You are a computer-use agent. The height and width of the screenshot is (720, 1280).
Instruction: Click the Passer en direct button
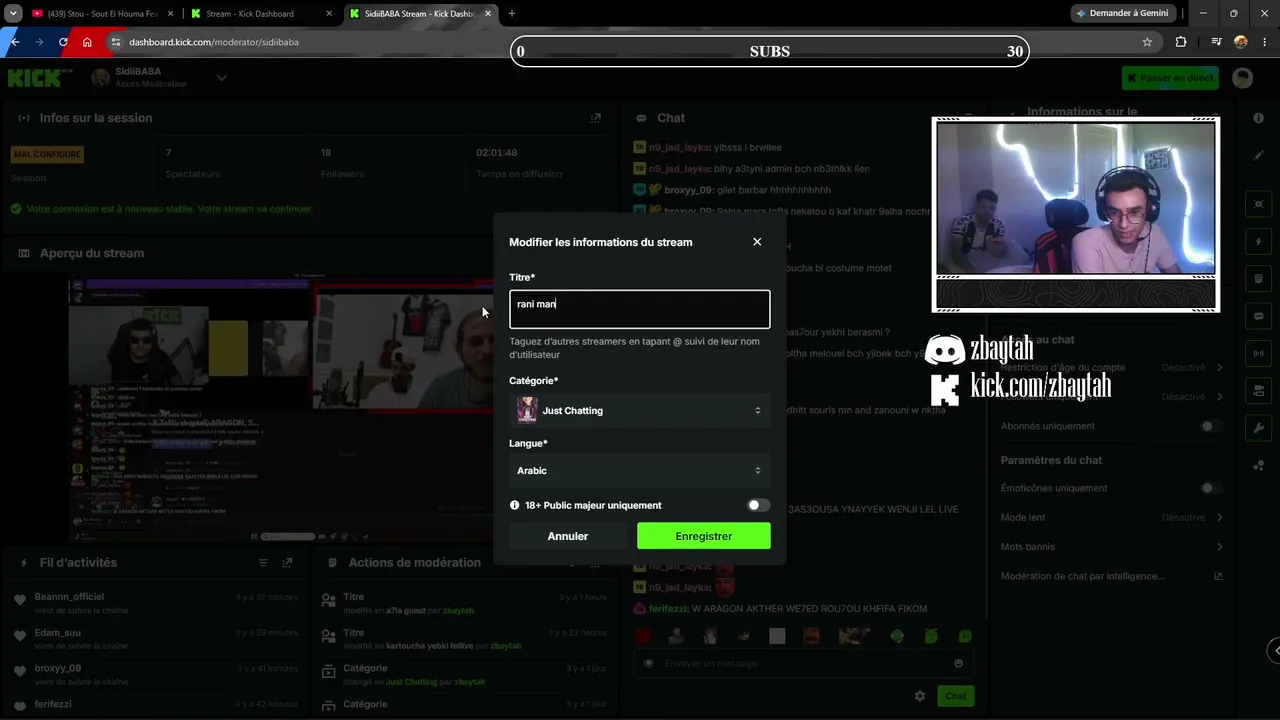tap(1170, 78)
